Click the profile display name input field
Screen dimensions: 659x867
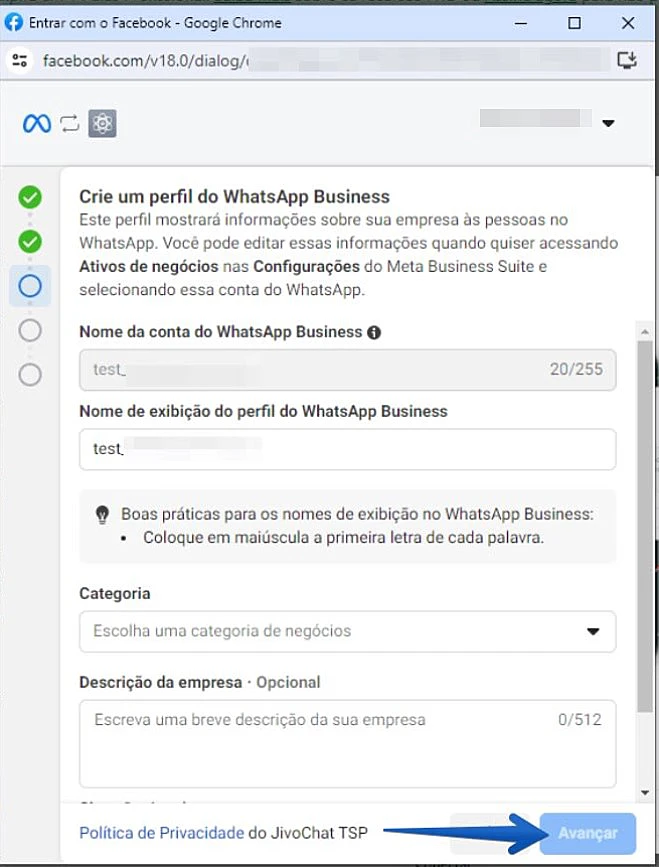pyautogui.click(x=348, y=449)
